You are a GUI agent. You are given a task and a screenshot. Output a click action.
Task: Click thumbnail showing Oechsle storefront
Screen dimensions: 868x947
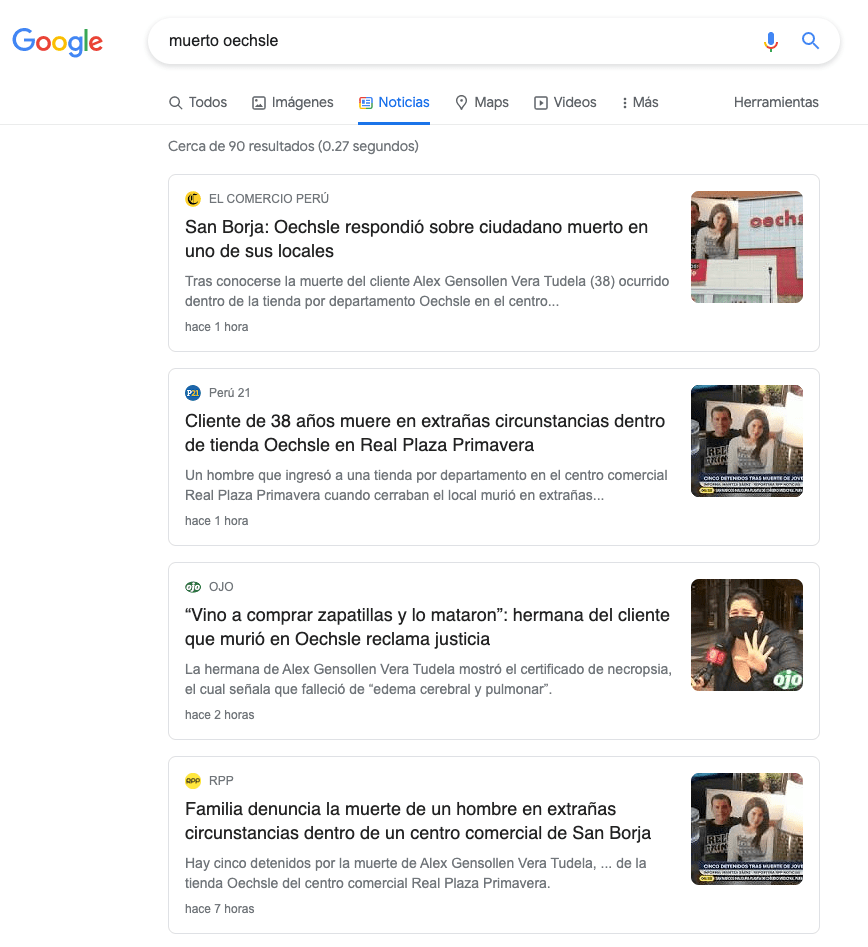point(746,247)
